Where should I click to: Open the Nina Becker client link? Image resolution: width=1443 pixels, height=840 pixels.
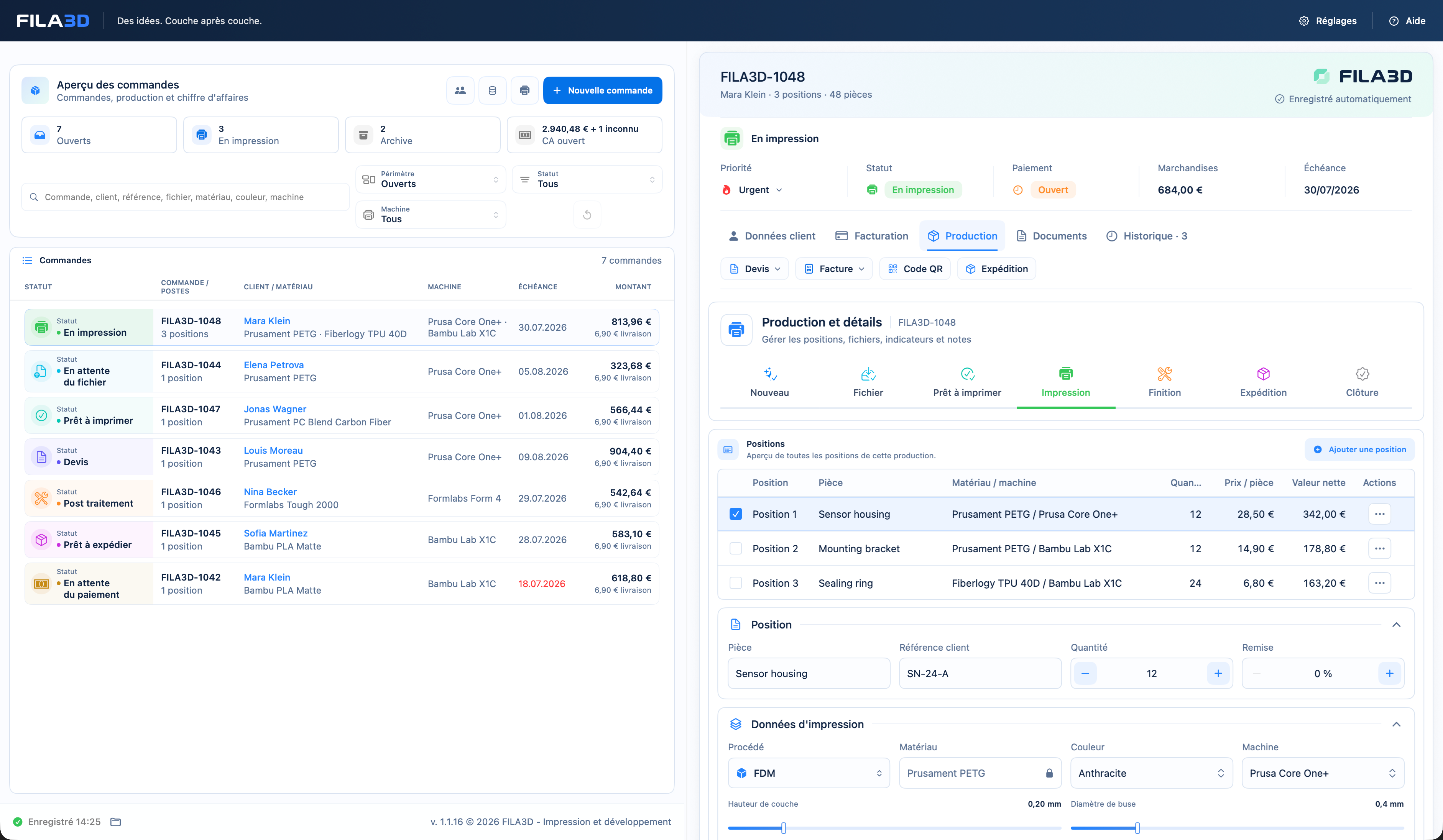270,492
